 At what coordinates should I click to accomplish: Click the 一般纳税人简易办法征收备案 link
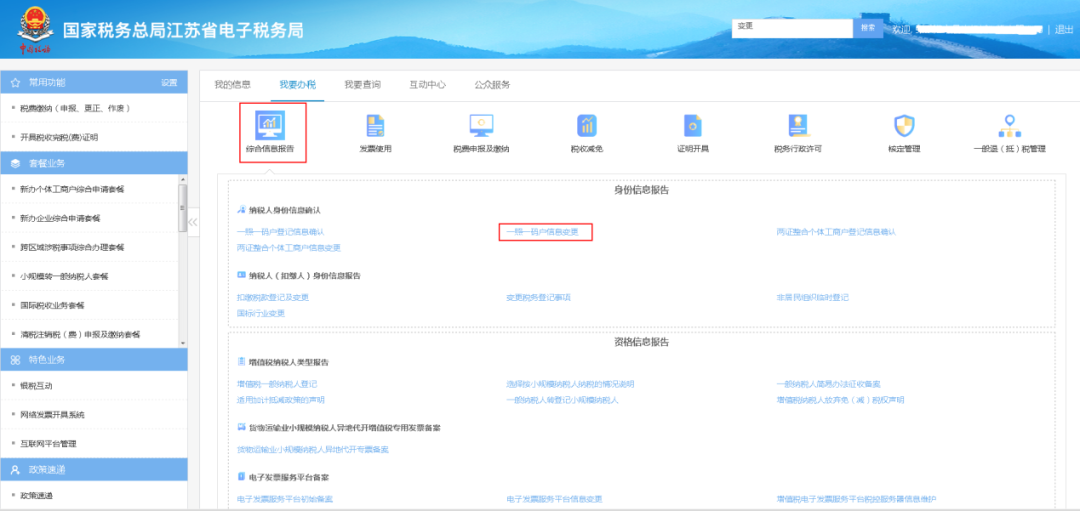pos(829,384)
